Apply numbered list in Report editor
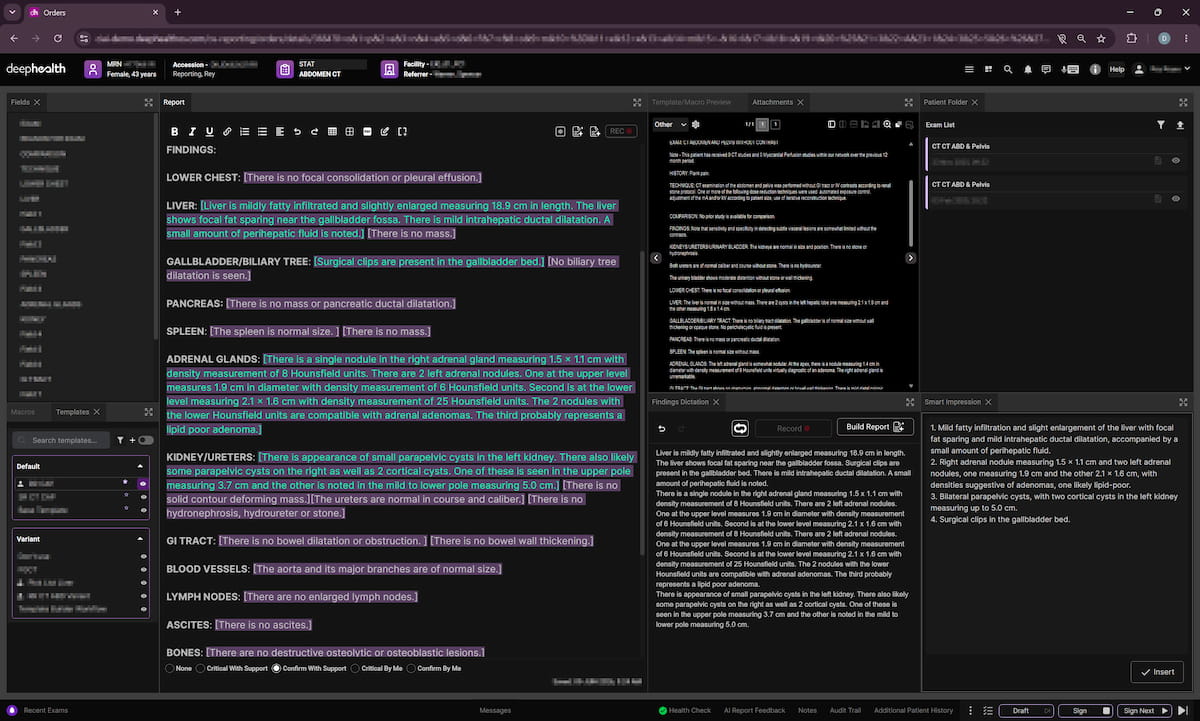 click(x=244, y=131)
